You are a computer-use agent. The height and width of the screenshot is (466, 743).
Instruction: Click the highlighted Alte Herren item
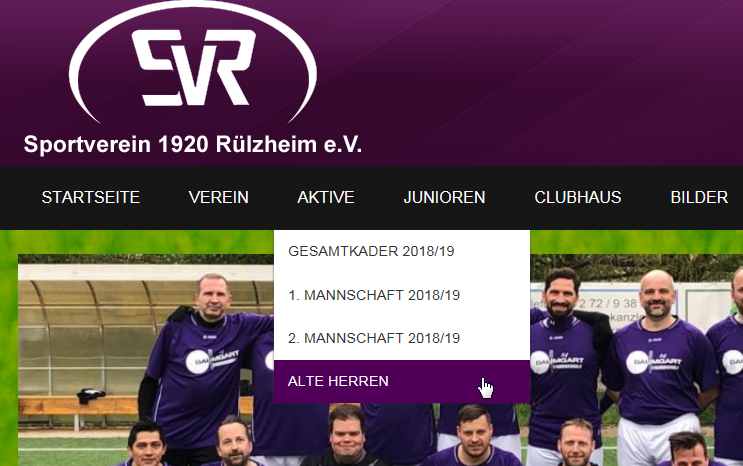point(402,381)
